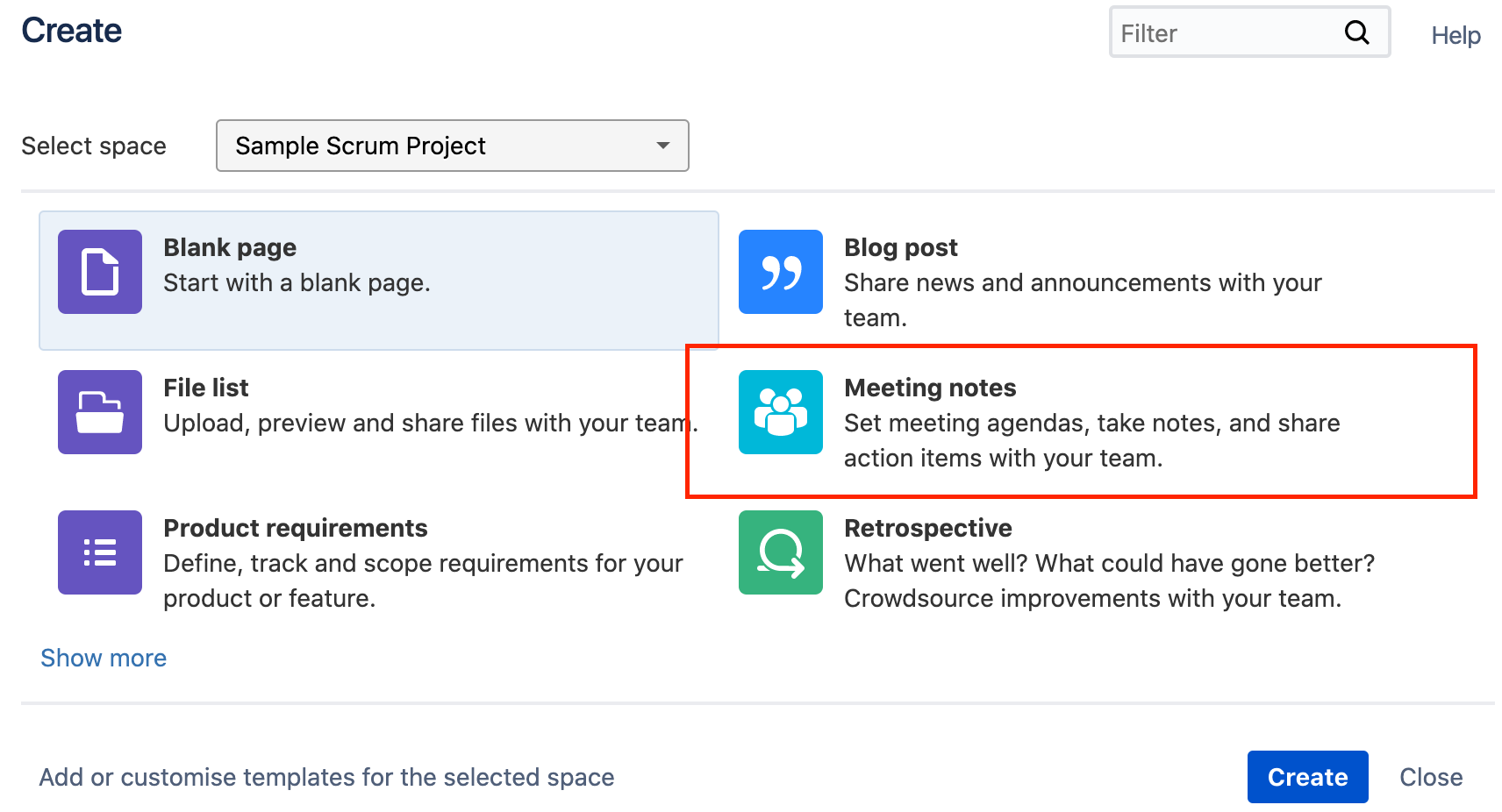This screenshot has height=812, width=1502.
Task: Dismiss the dialog using Close
Action: coord(1430,777)
